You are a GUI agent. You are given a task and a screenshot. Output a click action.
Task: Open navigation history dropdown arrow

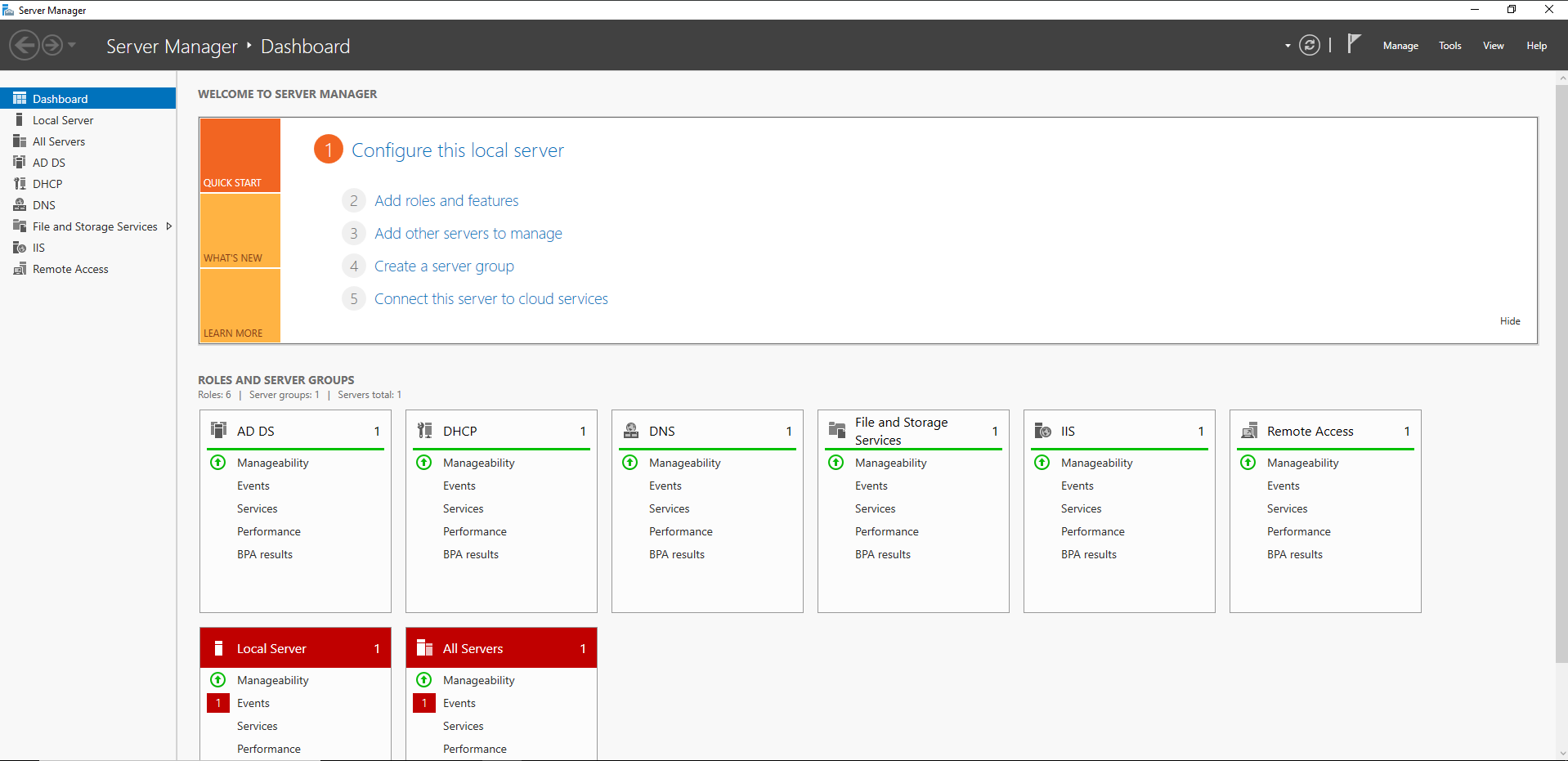pos(72,45)
